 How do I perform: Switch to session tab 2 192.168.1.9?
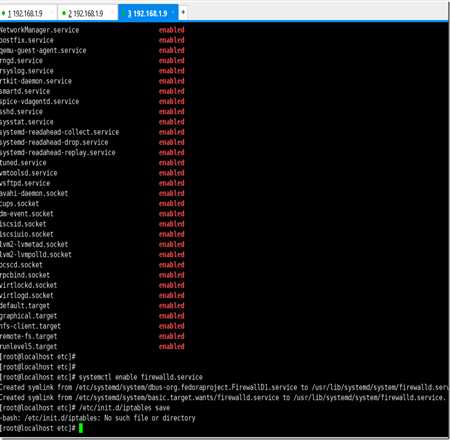(87, 13)
